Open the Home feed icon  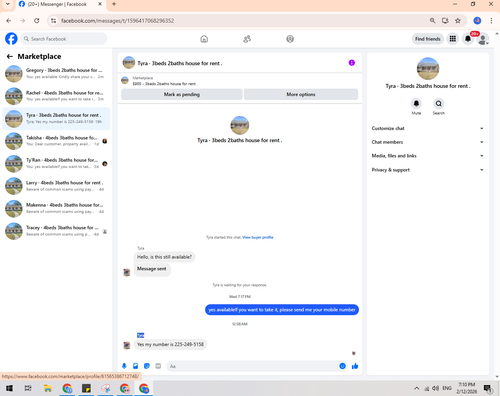(x=204, y=39)
